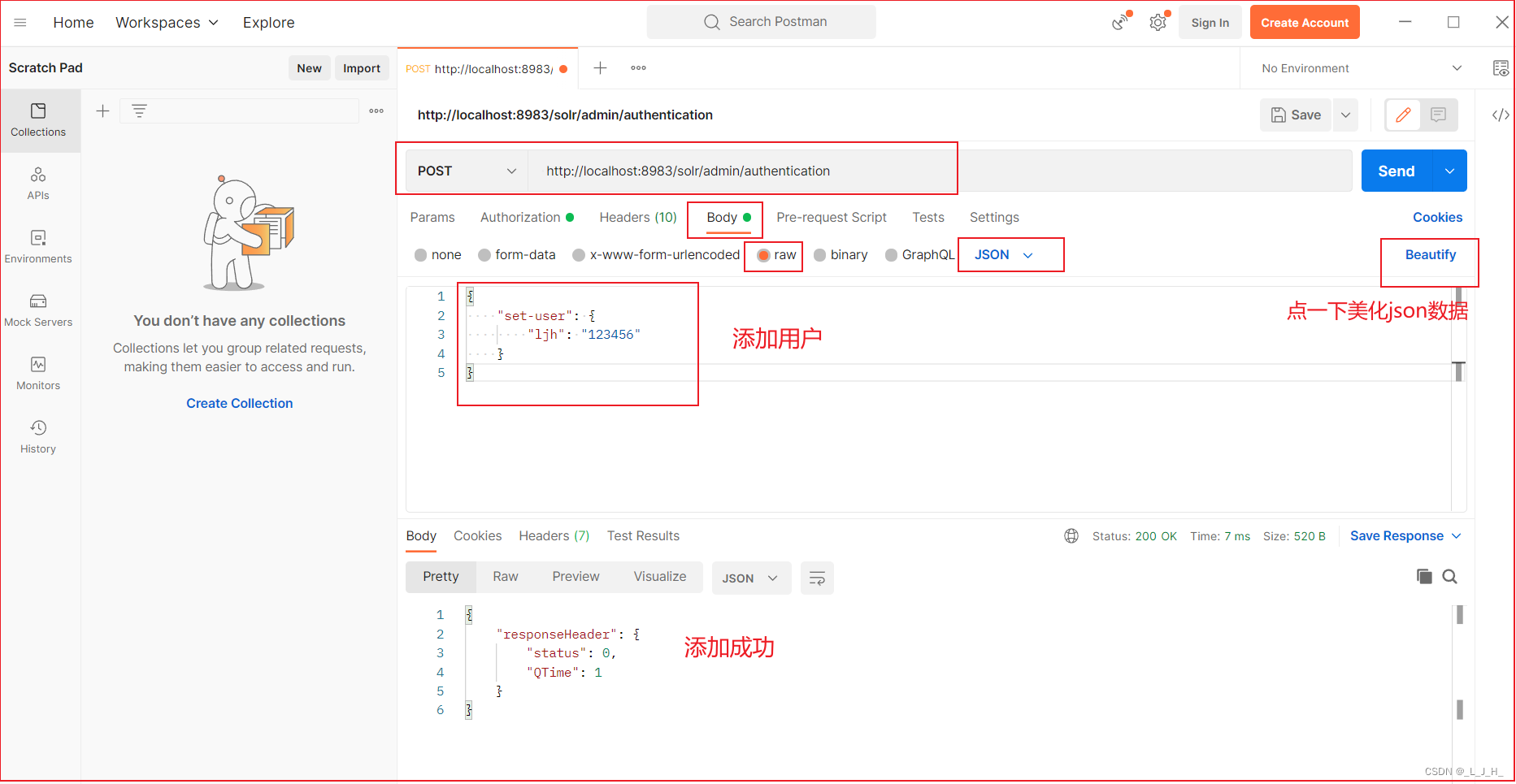Image resolution: width=1516 pixels, height=784 pixels.
Task: Switch response view to Preview
Action: coord(576,577)
